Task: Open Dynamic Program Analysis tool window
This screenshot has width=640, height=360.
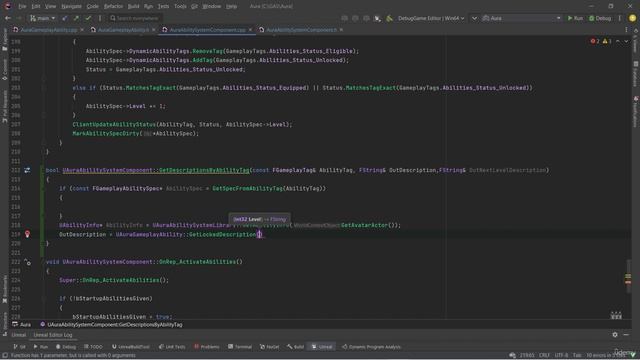Action: (x=371, y=347)
